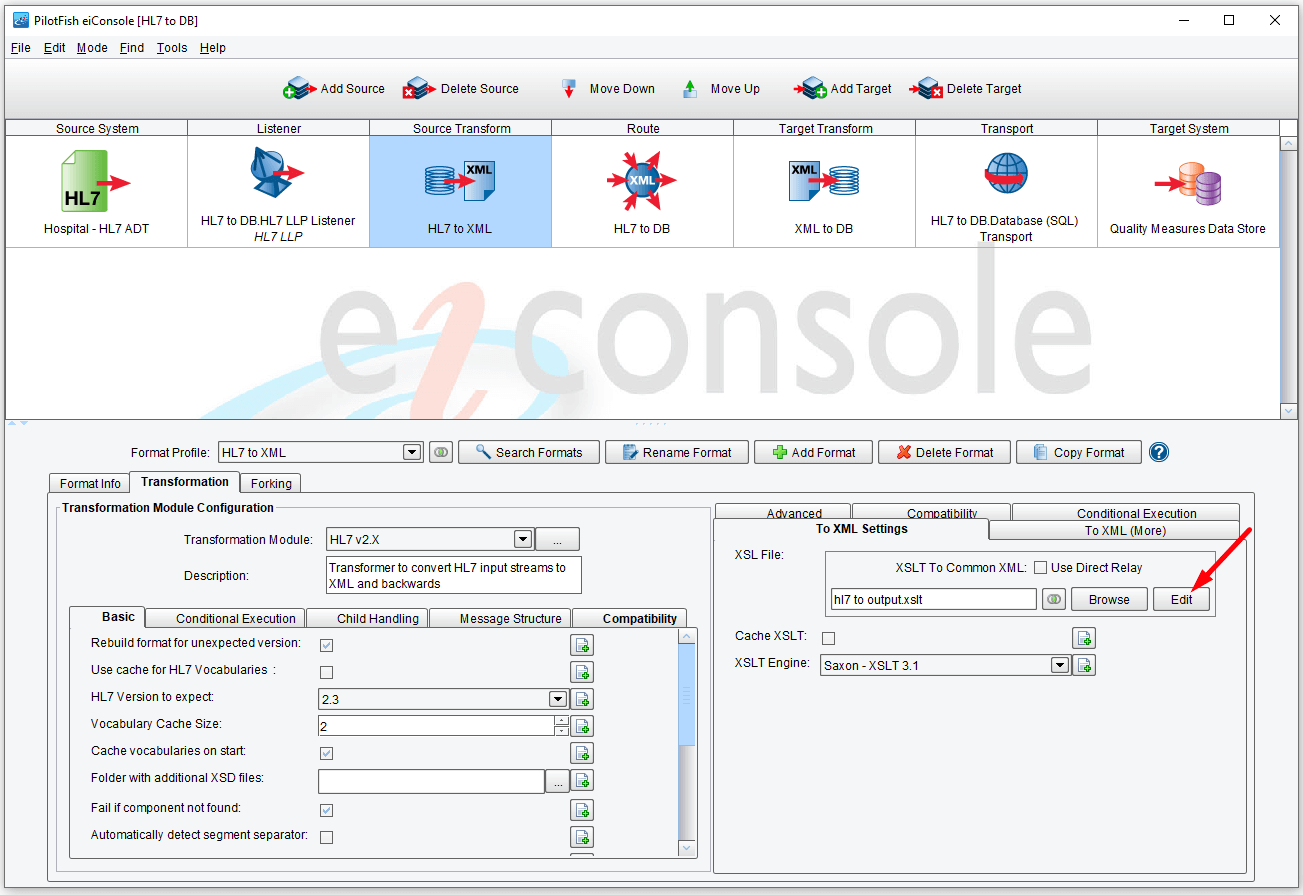The height and width of the screenshot is (895, 1303).
Task: Click the Edit button for XSL file
Action: click(1181, 599)
